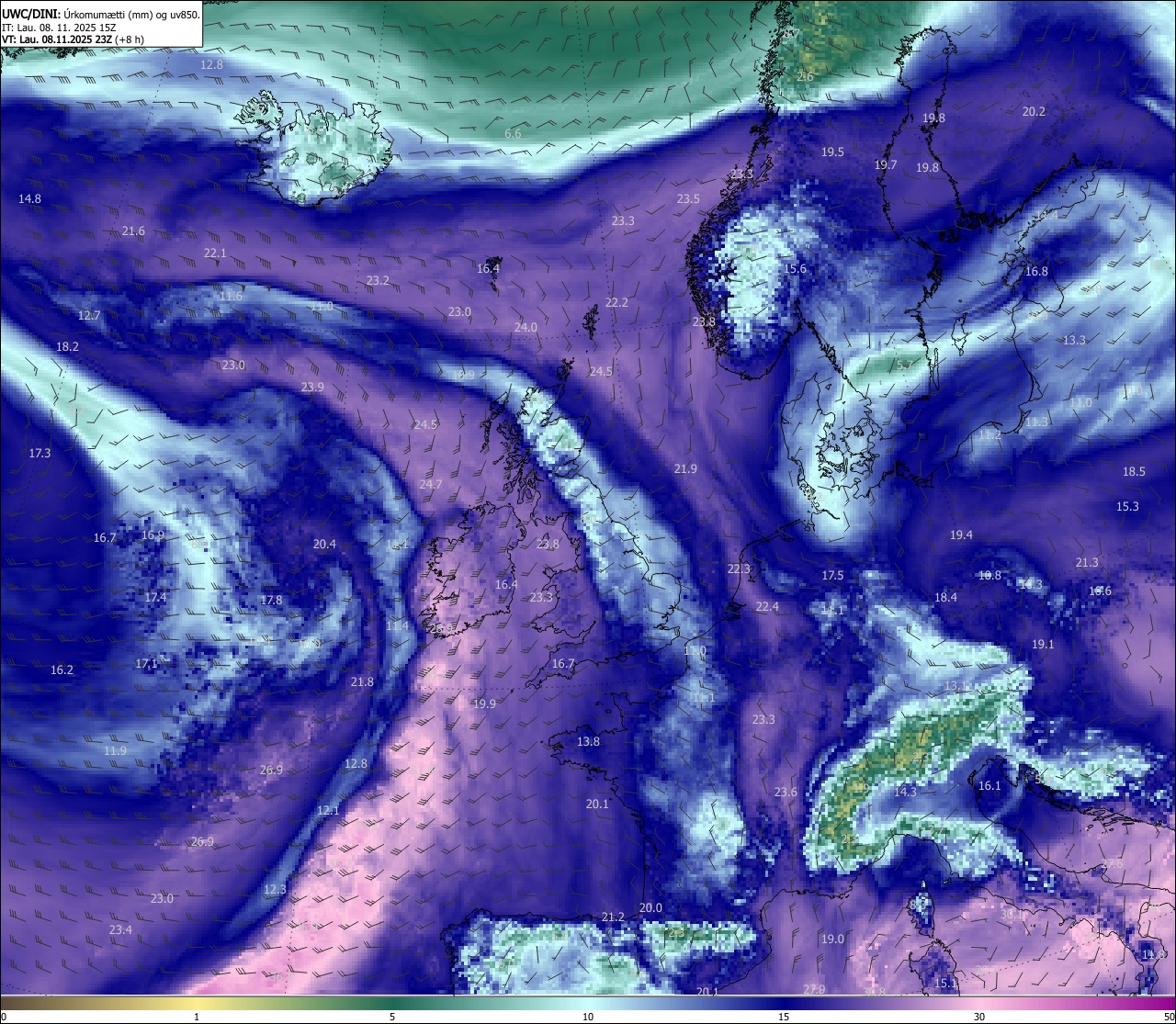Click the 21.2 value near northern Spain
1176x1024 pixels.
click(613, 917)
